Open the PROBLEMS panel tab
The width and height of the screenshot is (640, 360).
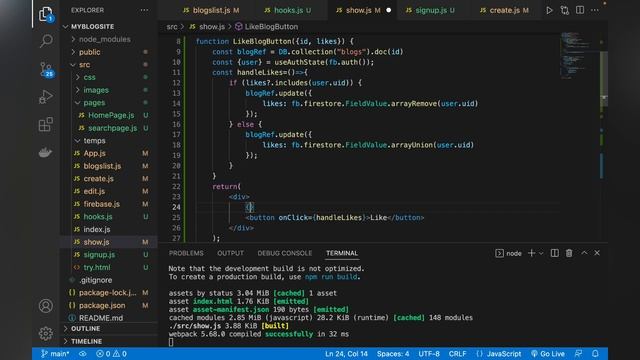tap(186, 253)
